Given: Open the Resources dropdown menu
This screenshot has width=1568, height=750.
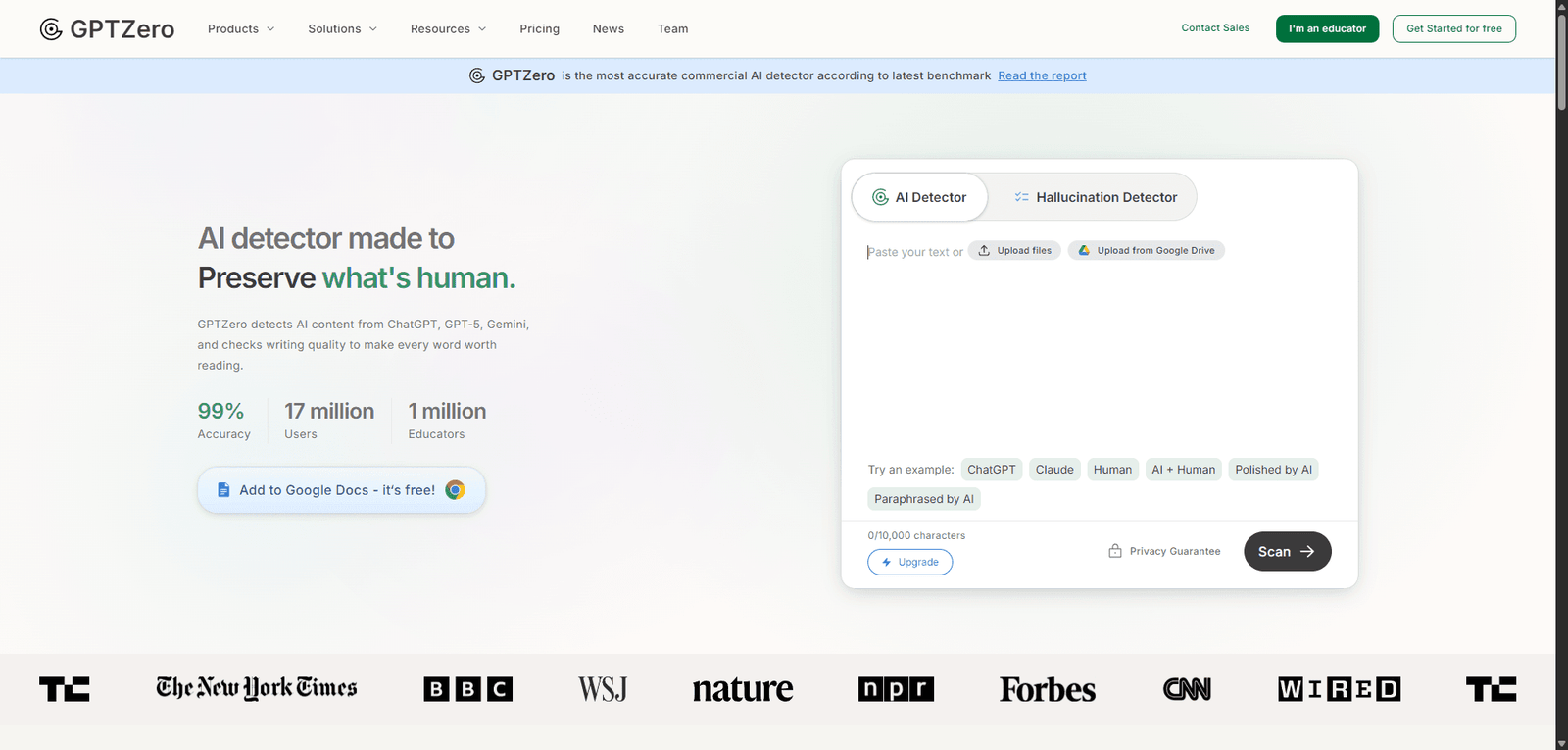Looking at the screenshot, I should pyautogui.click(x=448, y=29).
